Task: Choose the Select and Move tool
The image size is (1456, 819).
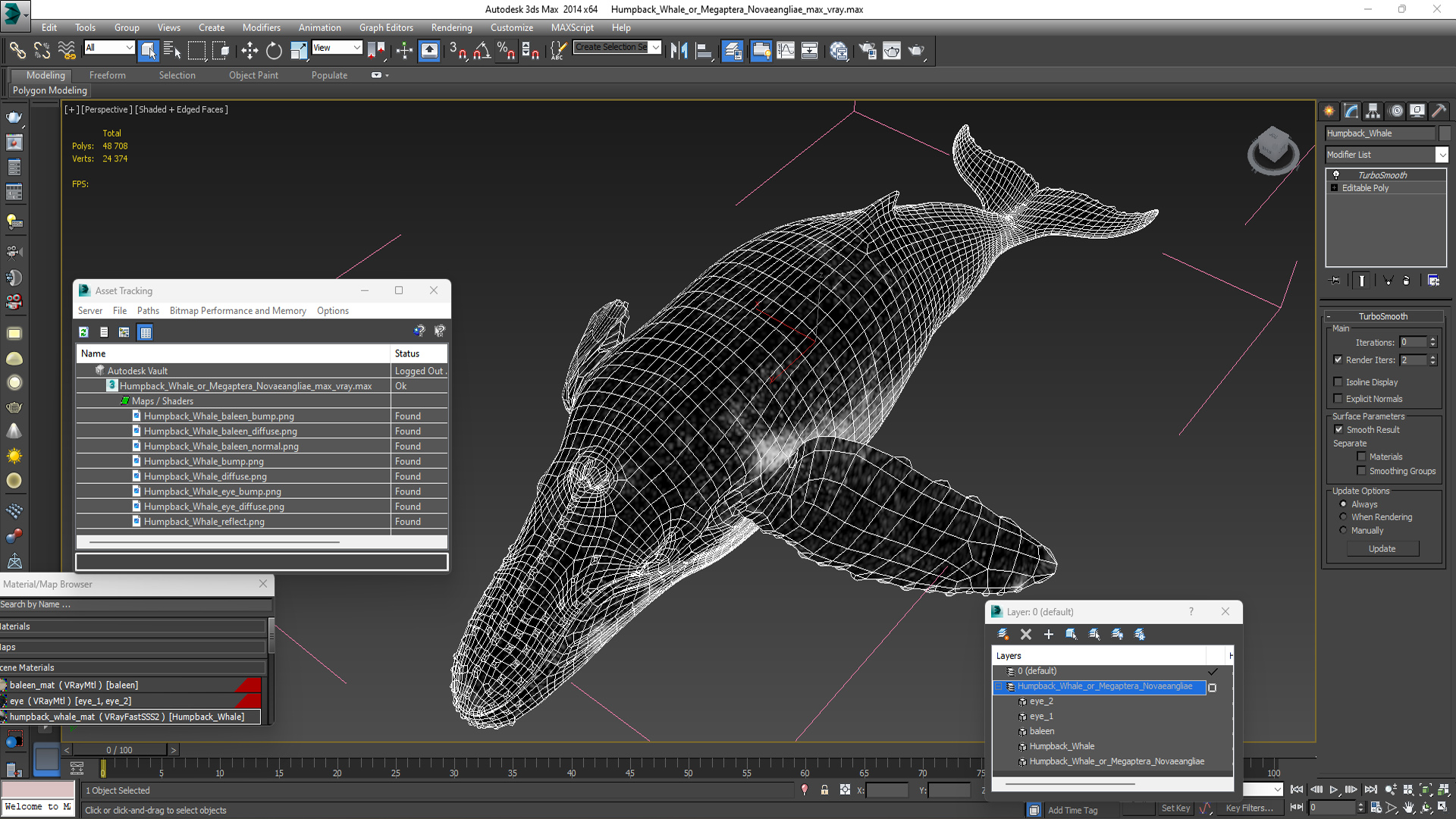Action: pos(249,51)
